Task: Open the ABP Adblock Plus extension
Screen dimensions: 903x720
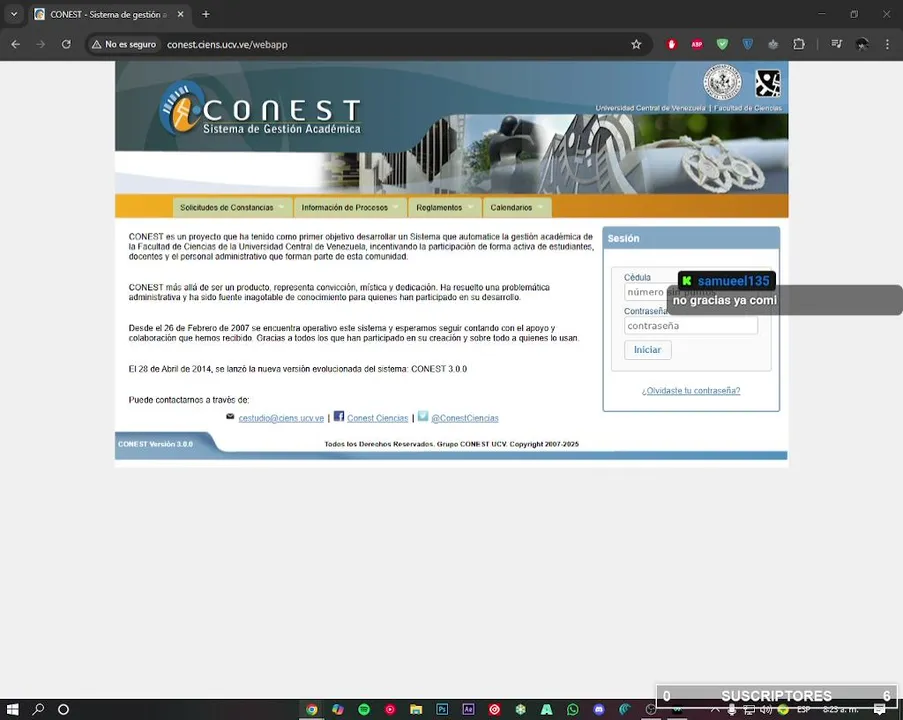Action: 697,44
